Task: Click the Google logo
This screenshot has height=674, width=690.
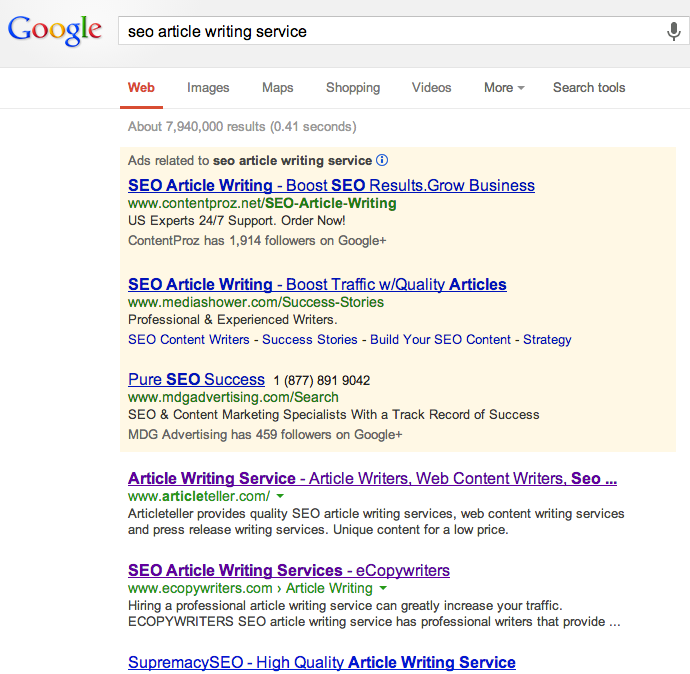Action: click(55, 30)
